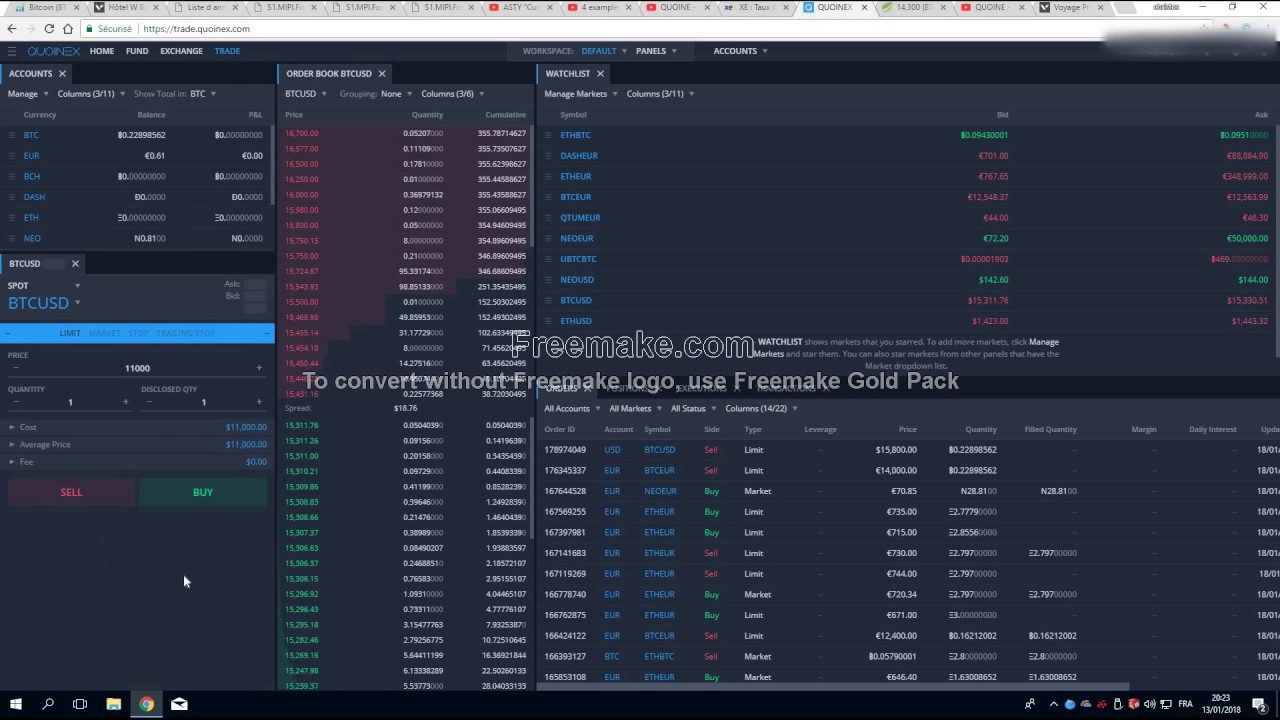Open the Columns (3/6) dropdown in Order Book
Image resolution: width=1280 pixels, height=720 pixels.
click(452, 94)
